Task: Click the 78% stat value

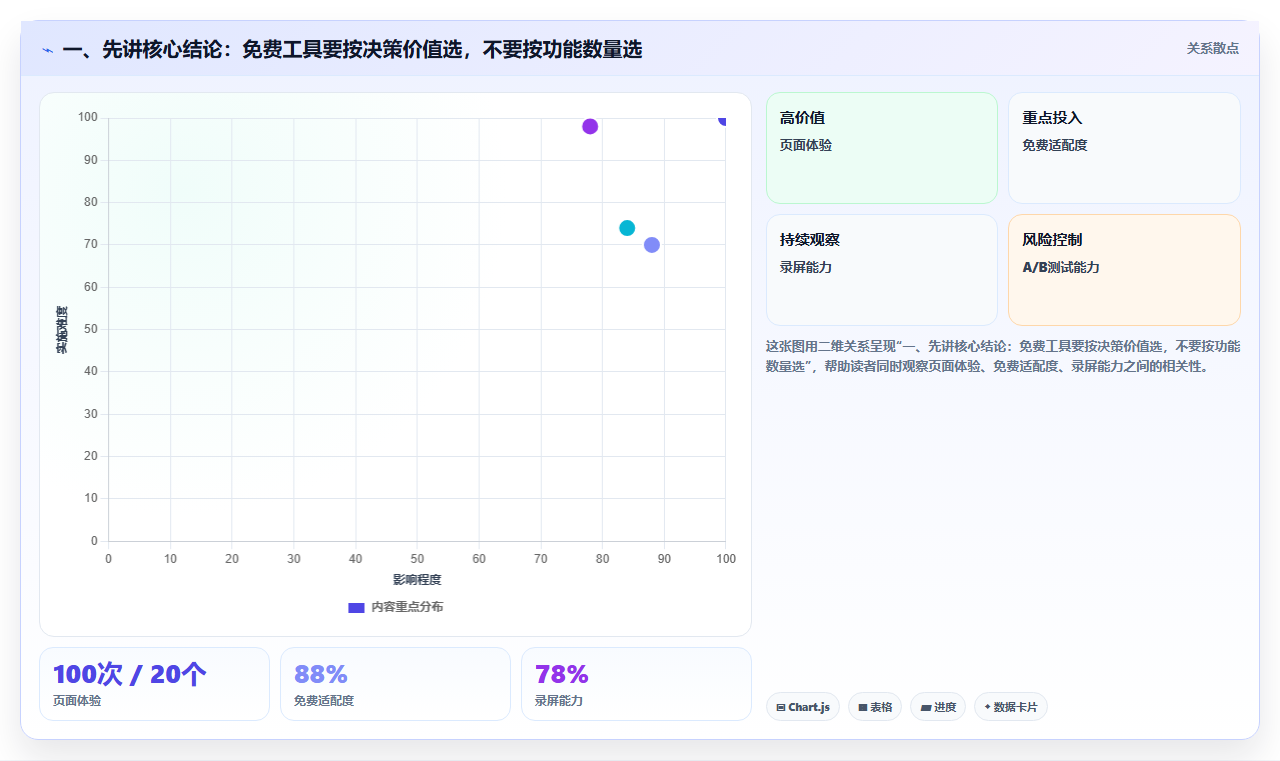Action: [x=562, y=675]
